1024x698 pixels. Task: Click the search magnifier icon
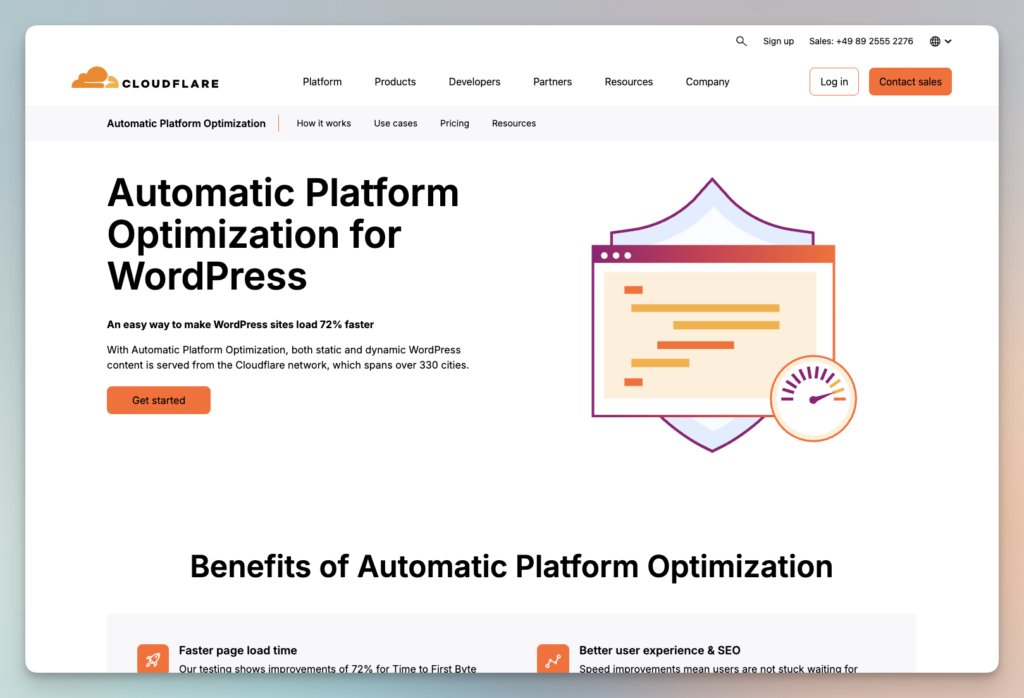(741, 41)
